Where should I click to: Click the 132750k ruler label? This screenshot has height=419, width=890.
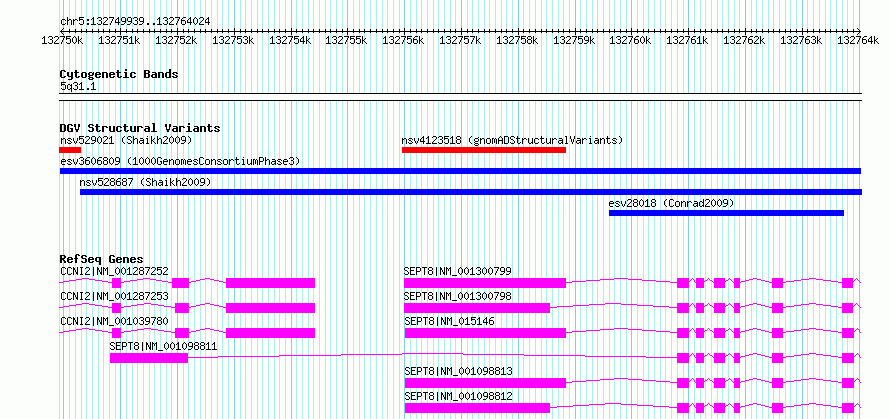point(62,41)
